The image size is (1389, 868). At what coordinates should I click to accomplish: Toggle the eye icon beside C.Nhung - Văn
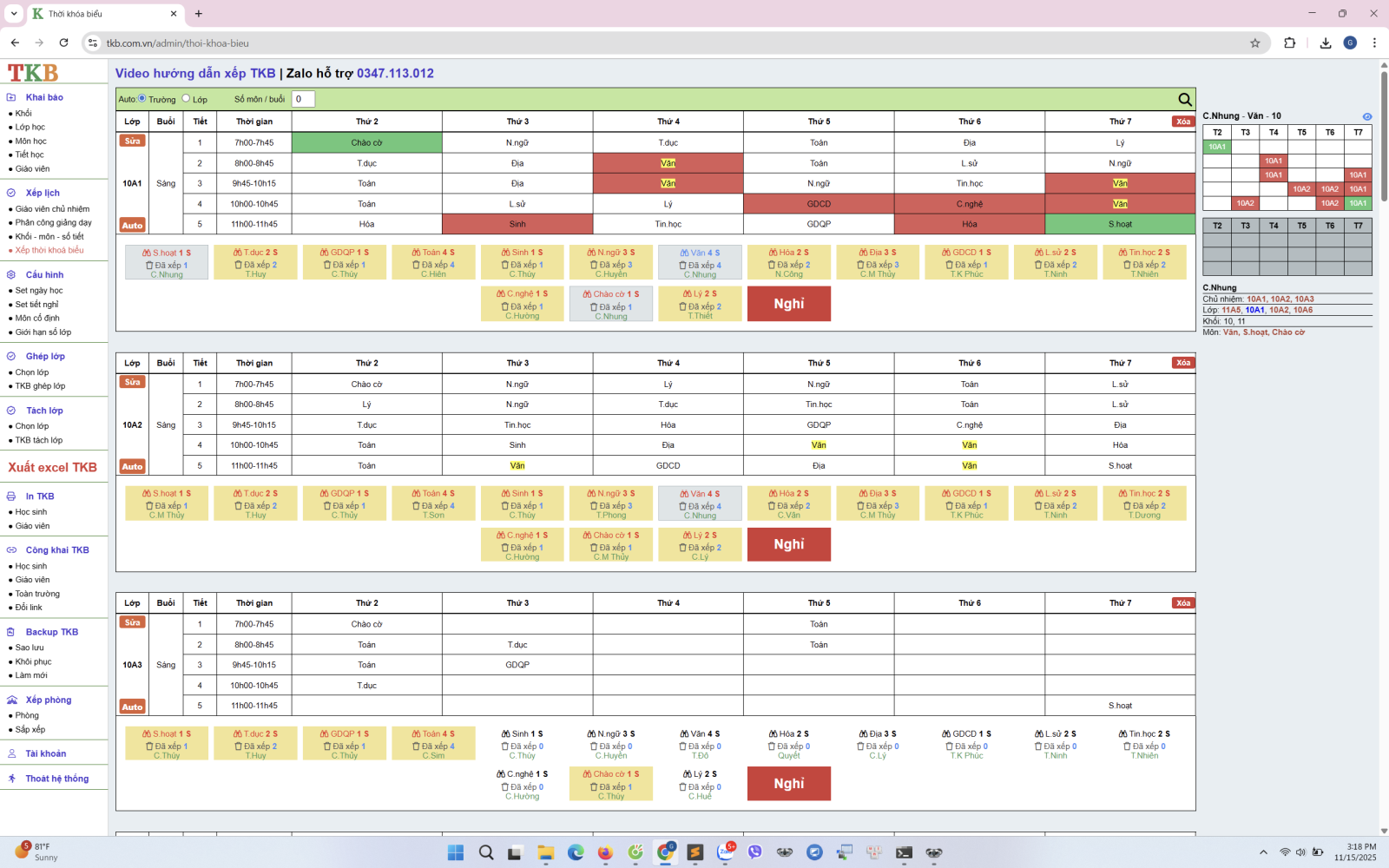pyautogui.click(x=1366, y=116)
